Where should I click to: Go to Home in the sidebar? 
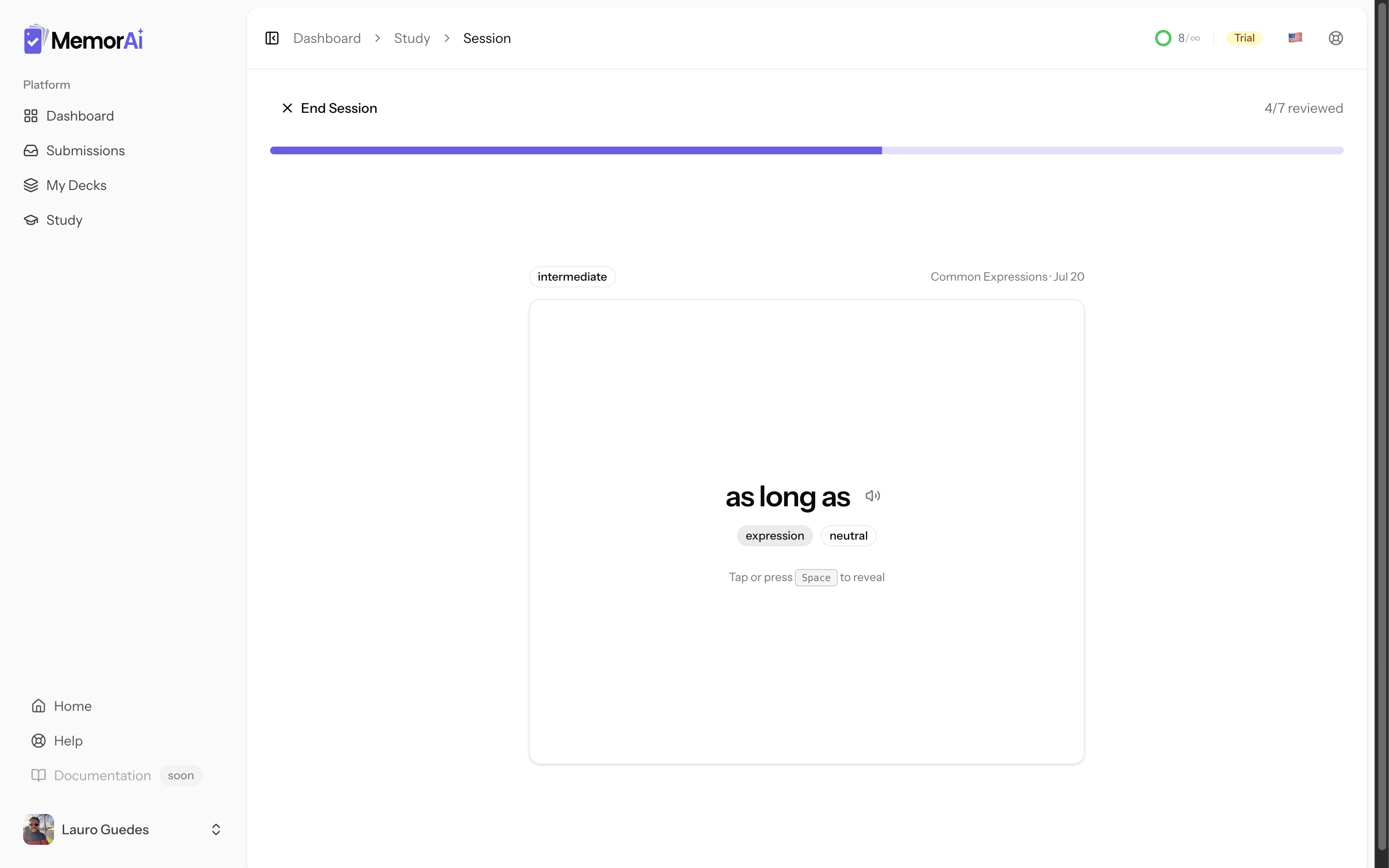click(x=123, y=705)
